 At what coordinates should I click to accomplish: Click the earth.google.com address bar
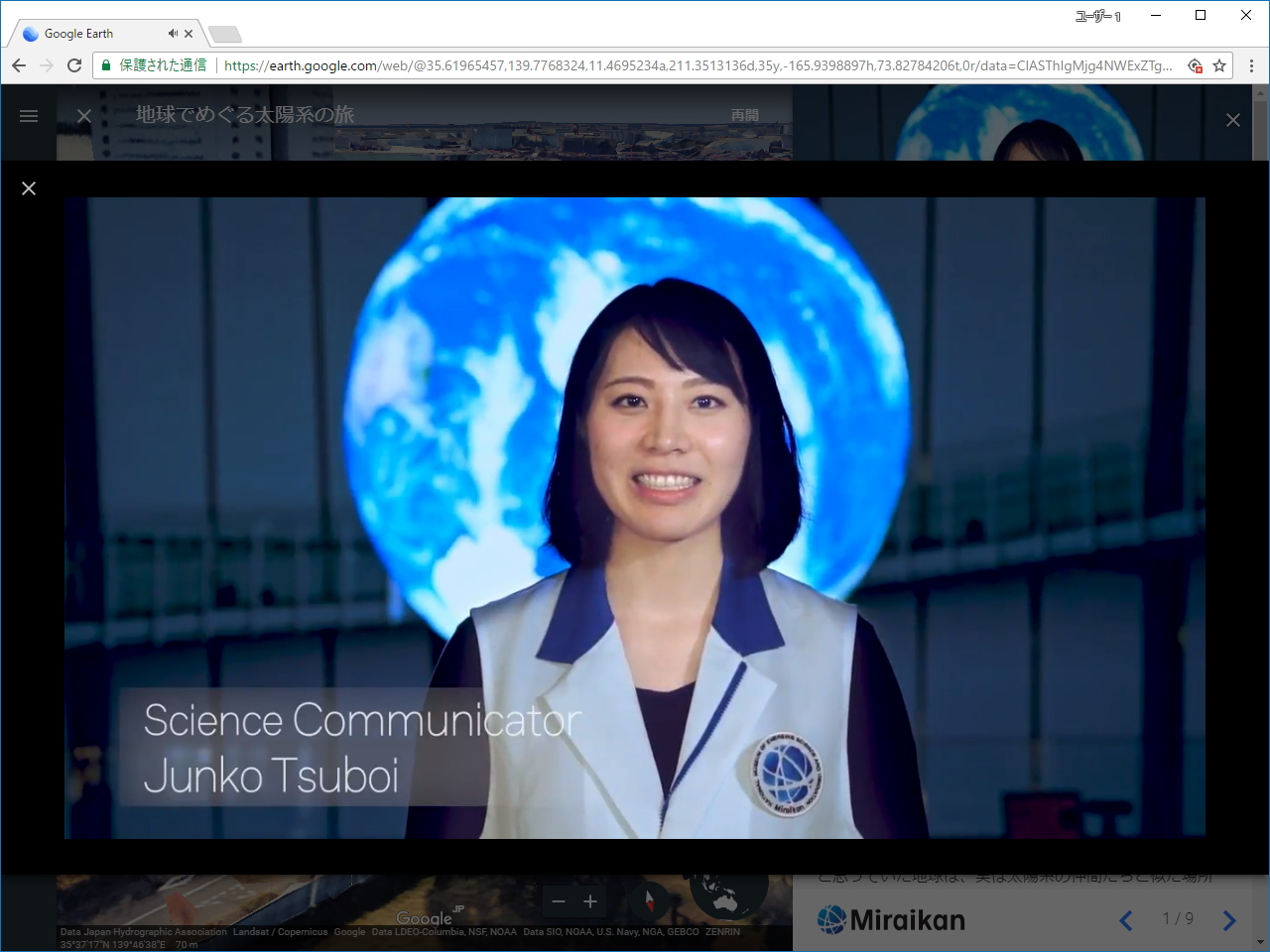point(698,65)
